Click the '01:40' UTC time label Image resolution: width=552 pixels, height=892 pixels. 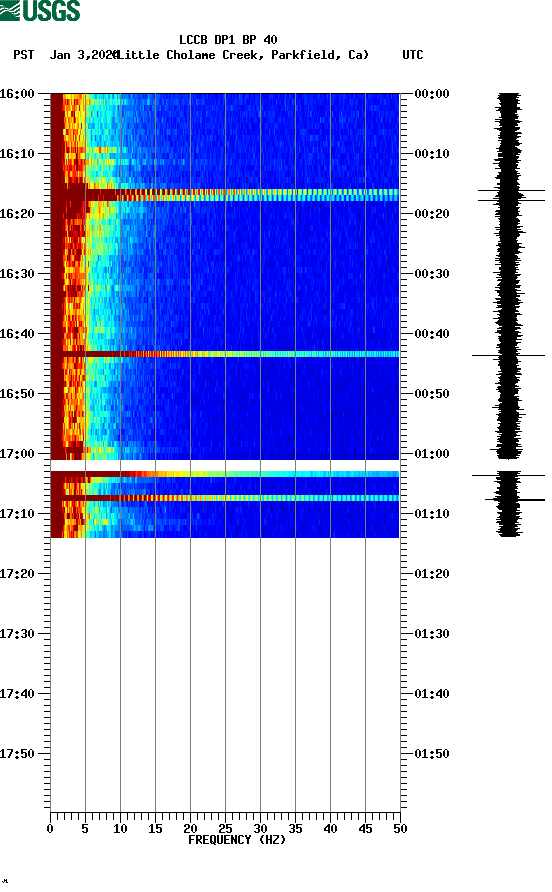[432, 693]
